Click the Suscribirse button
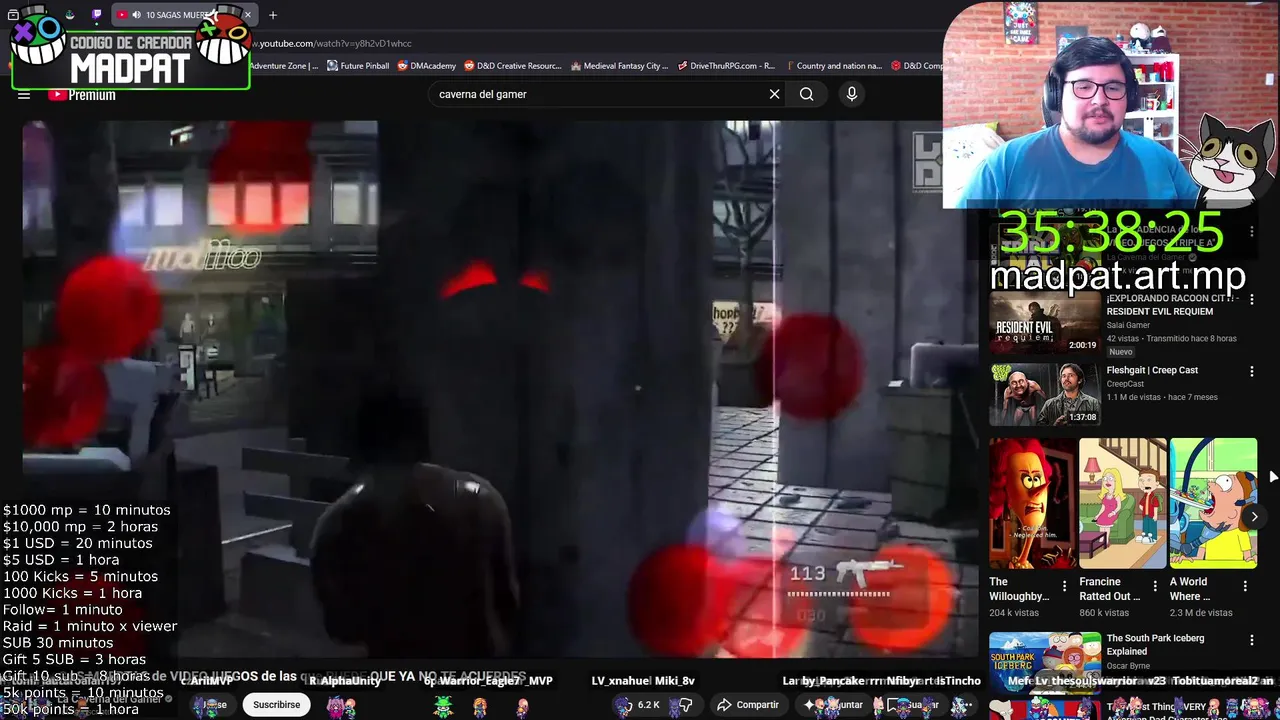Screen dimensions: 1280x720 tap(276, 705)
